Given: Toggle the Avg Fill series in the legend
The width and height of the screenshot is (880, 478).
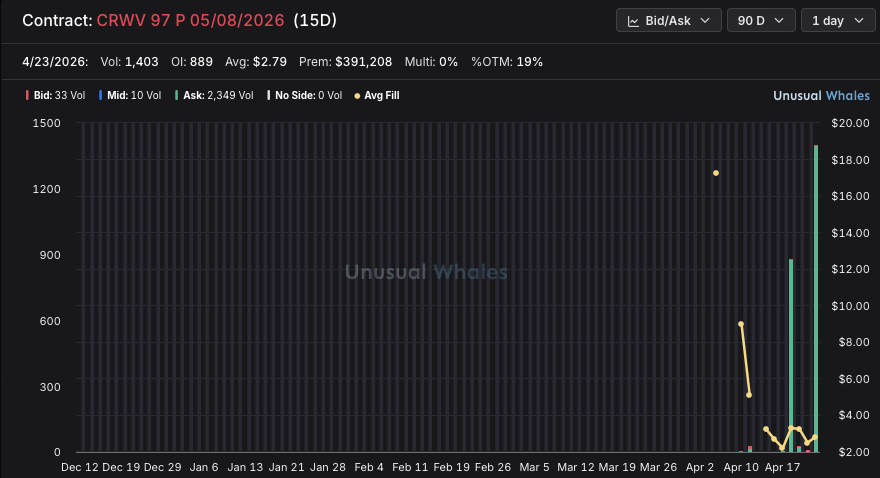Looking at the screenshot, I should (x=377, y=95).
